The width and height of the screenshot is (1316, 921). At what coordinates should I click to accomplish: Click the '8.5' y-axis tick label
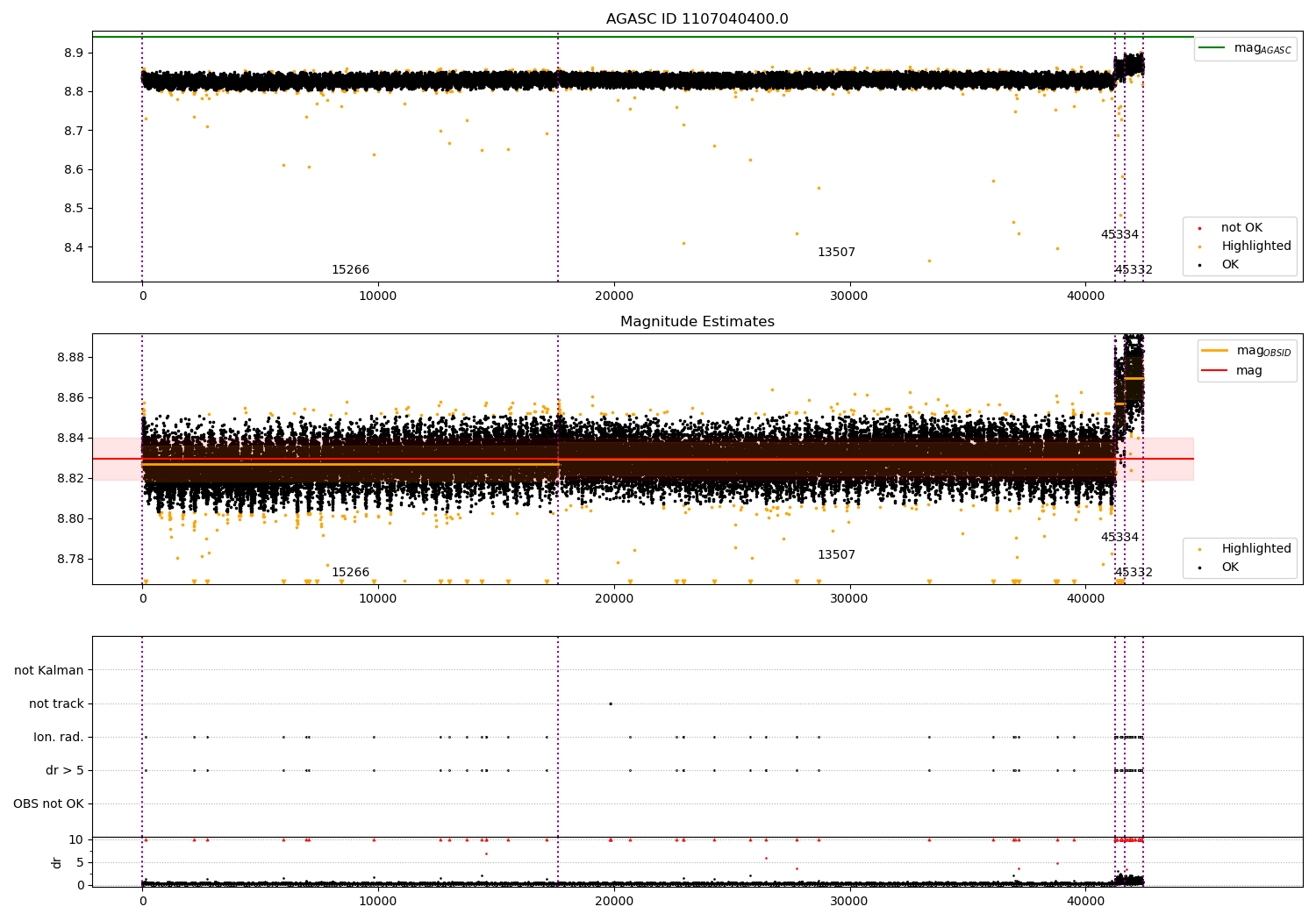pos(74,209)
